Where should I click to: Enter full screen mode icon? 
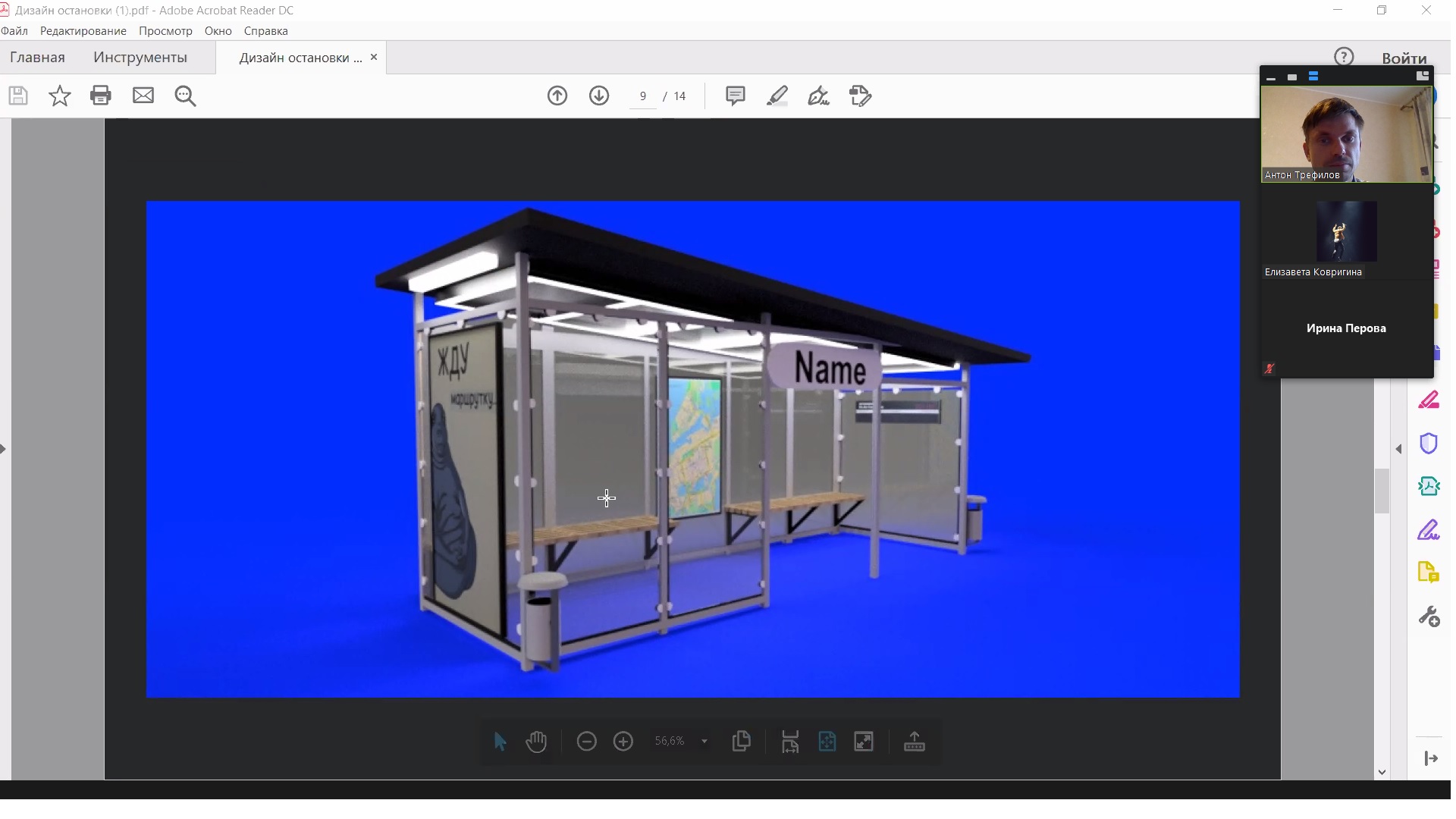(x=864, y=742)
